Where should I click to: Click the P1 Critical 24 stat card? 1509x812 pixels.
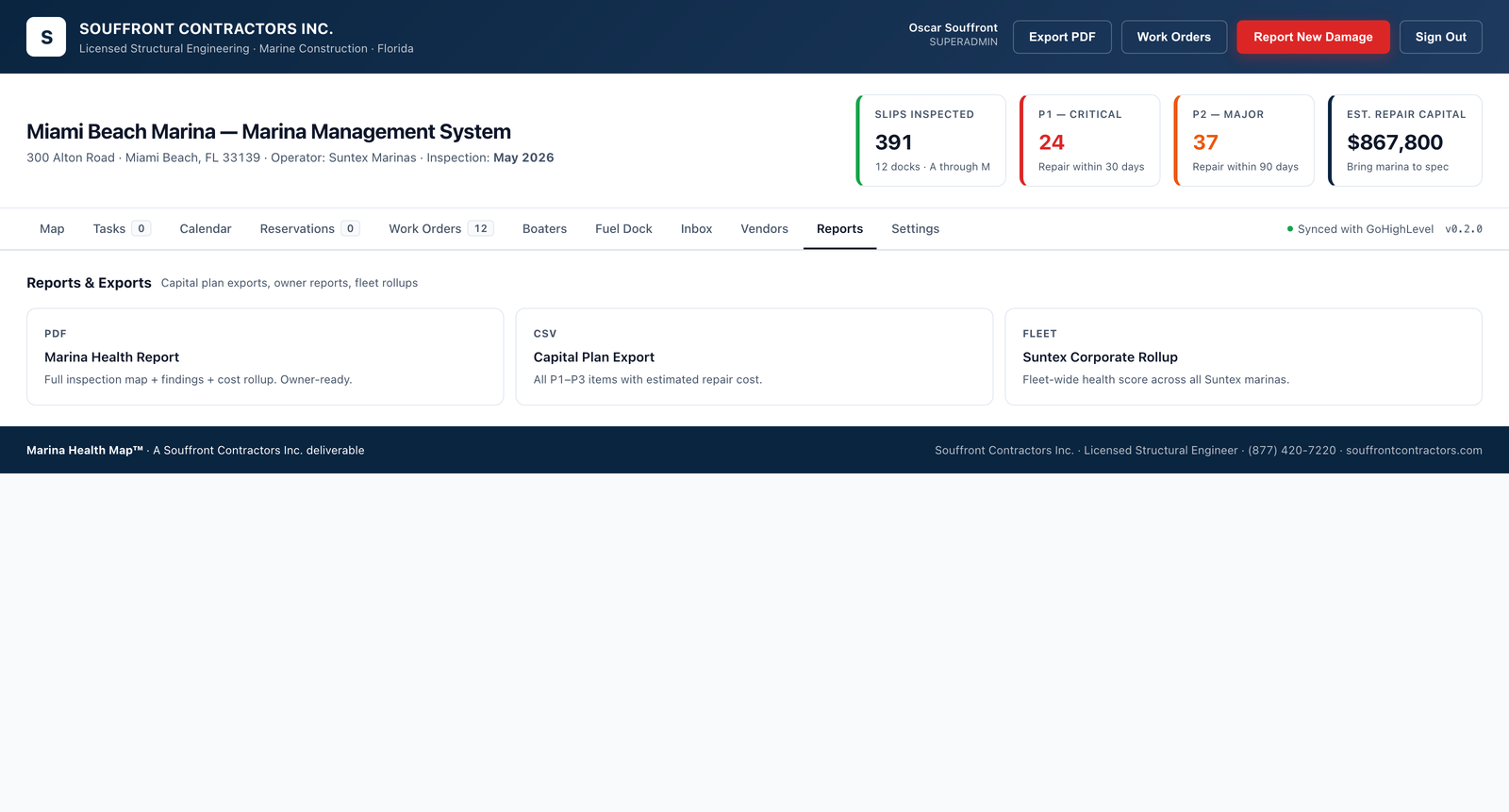1089,141
